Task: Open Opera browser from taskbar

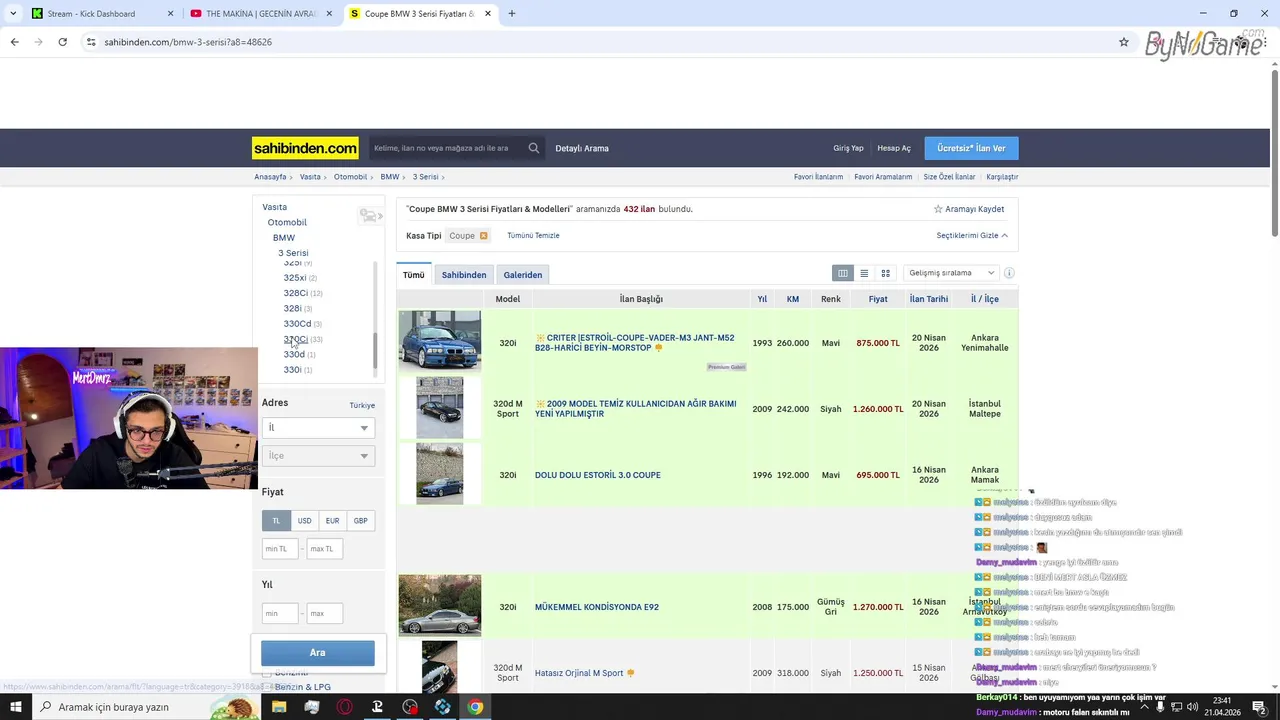Action: click(345, 707)
